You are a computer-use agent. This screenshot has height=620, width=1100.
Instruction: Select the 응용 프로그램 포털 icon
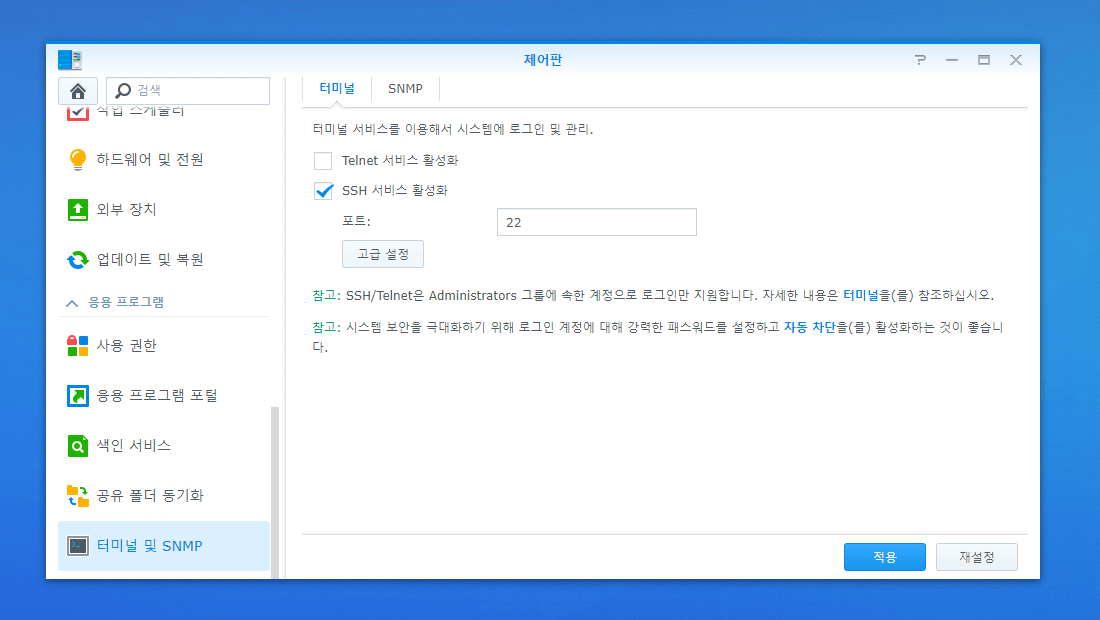tap(77, 396)
